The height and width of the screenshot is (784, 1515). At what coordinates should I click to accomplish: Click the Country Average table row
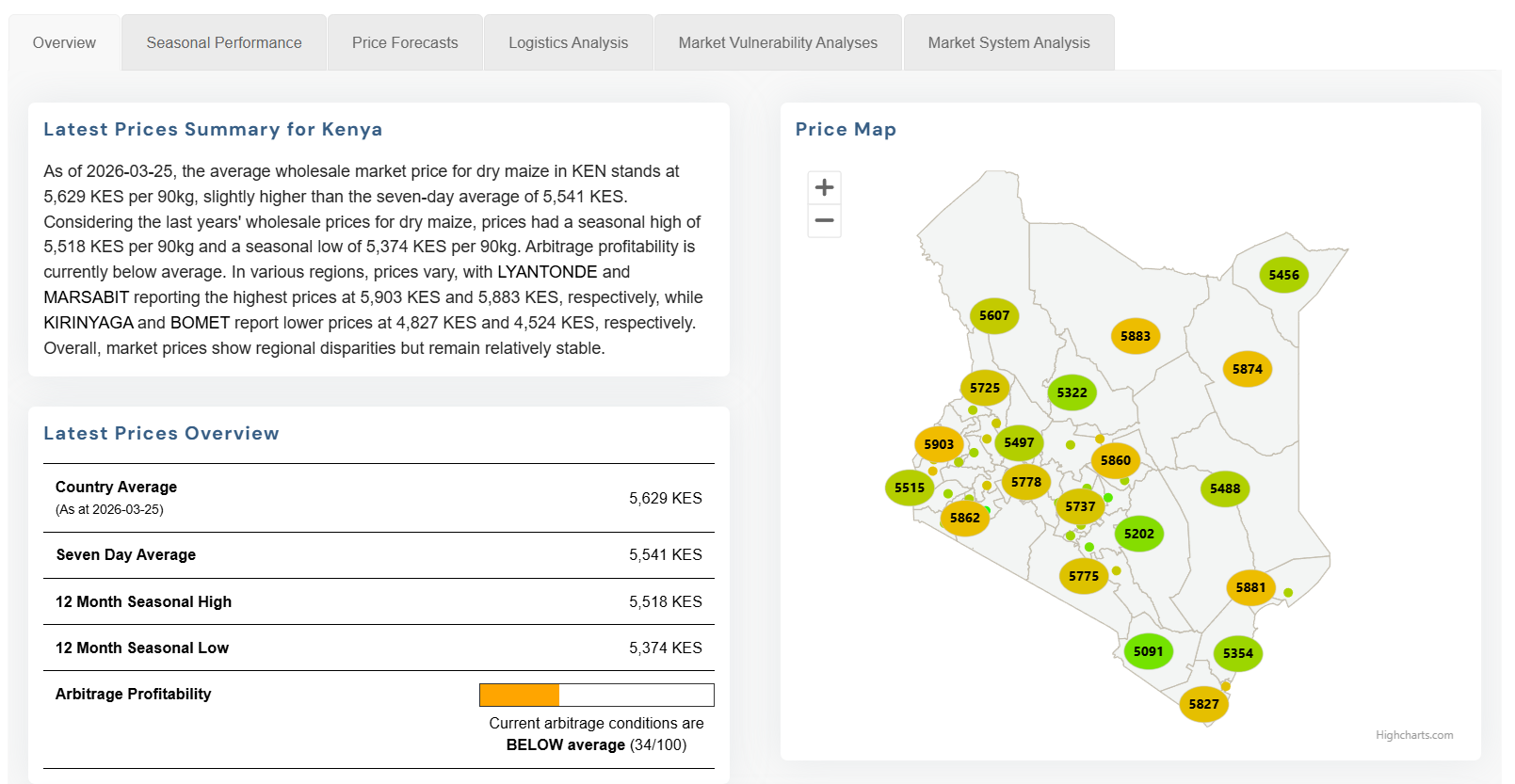pos(379,498)
